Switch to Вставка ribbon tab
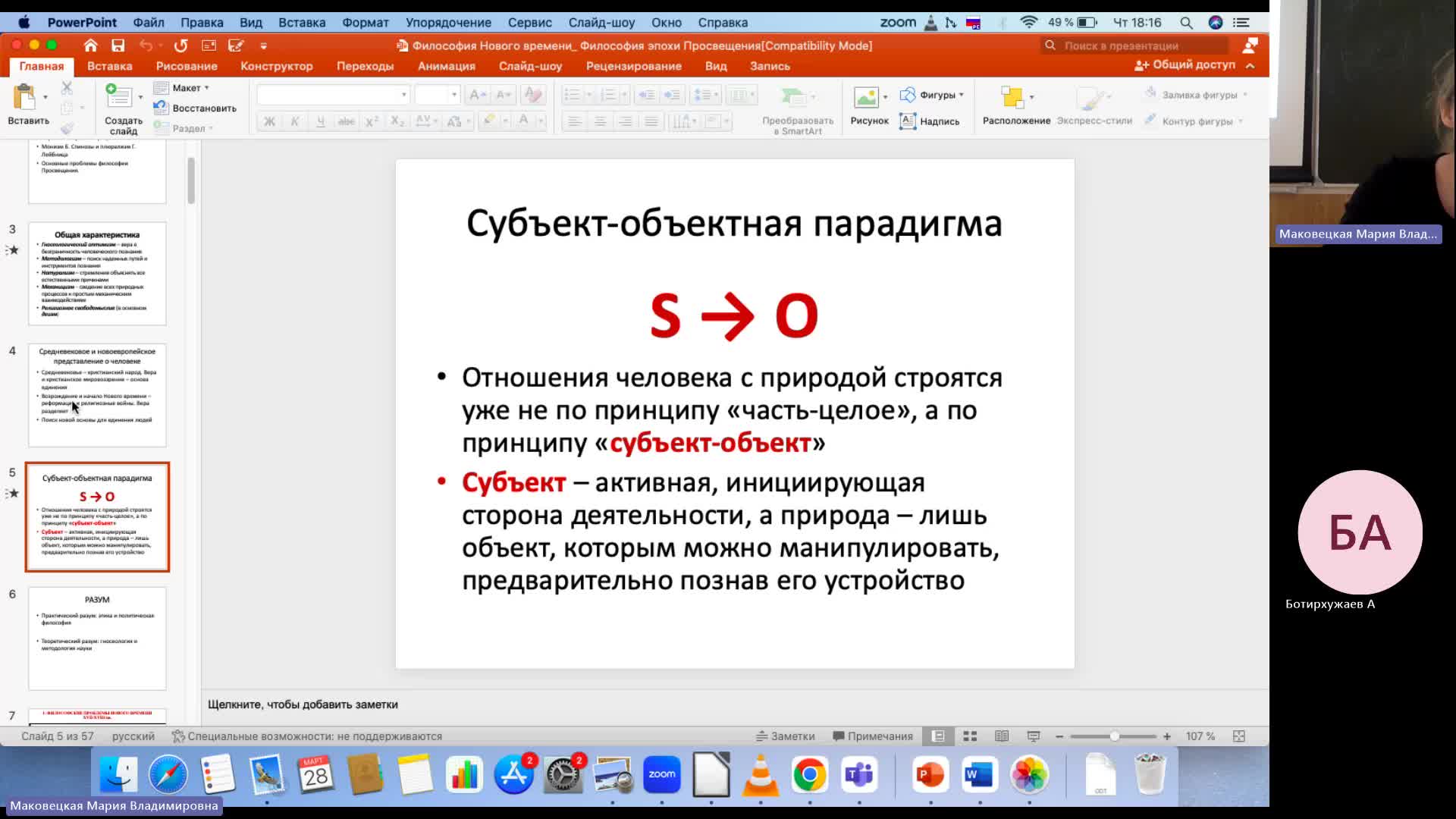1456x819 pixels. pos(110,66)
